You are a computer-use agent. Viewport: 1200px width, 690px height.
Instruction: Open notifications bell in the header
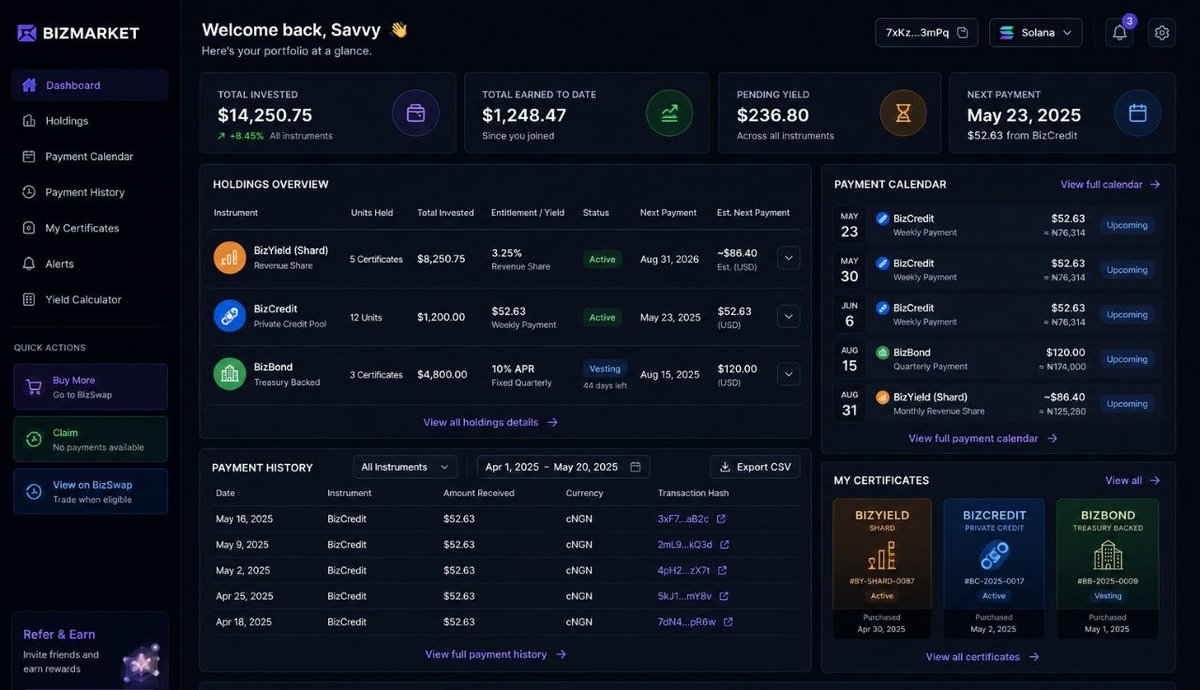tap(1119, 32)
